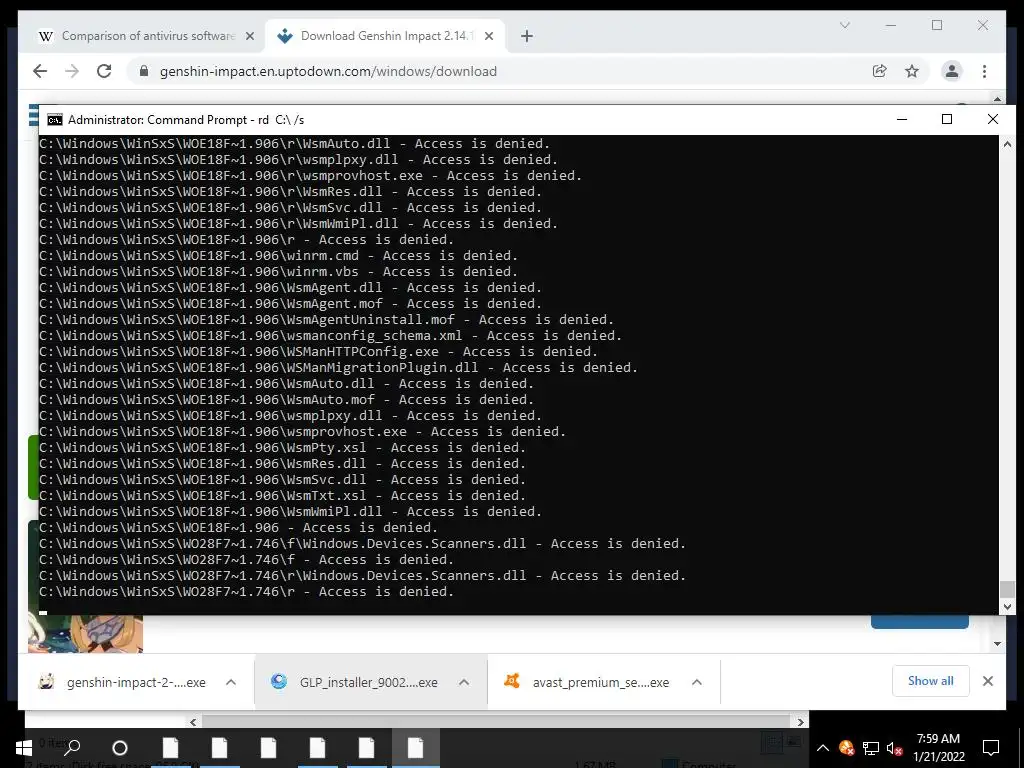Click the GLP_installer download file icon
This screenshot has height=768, width=1024.
279,681
